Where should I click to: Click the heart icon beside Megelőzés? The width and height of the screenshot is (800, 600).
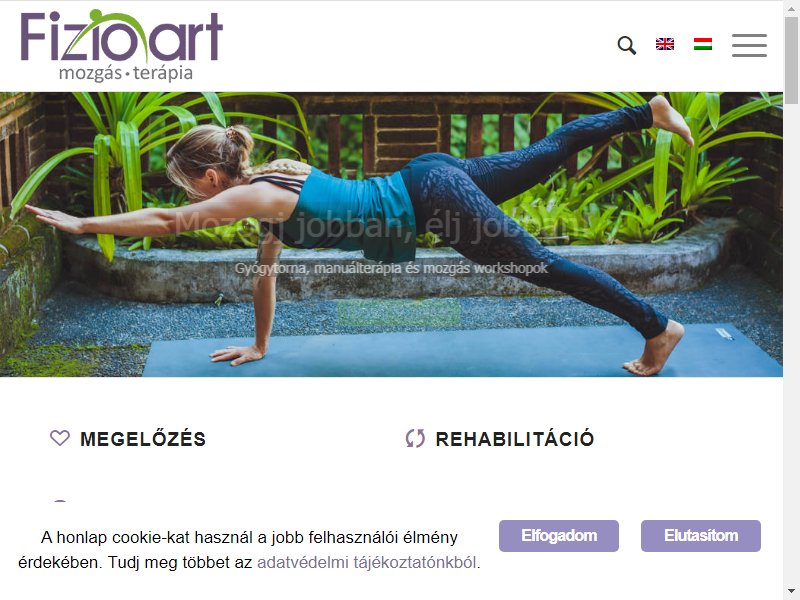[60, 438]
